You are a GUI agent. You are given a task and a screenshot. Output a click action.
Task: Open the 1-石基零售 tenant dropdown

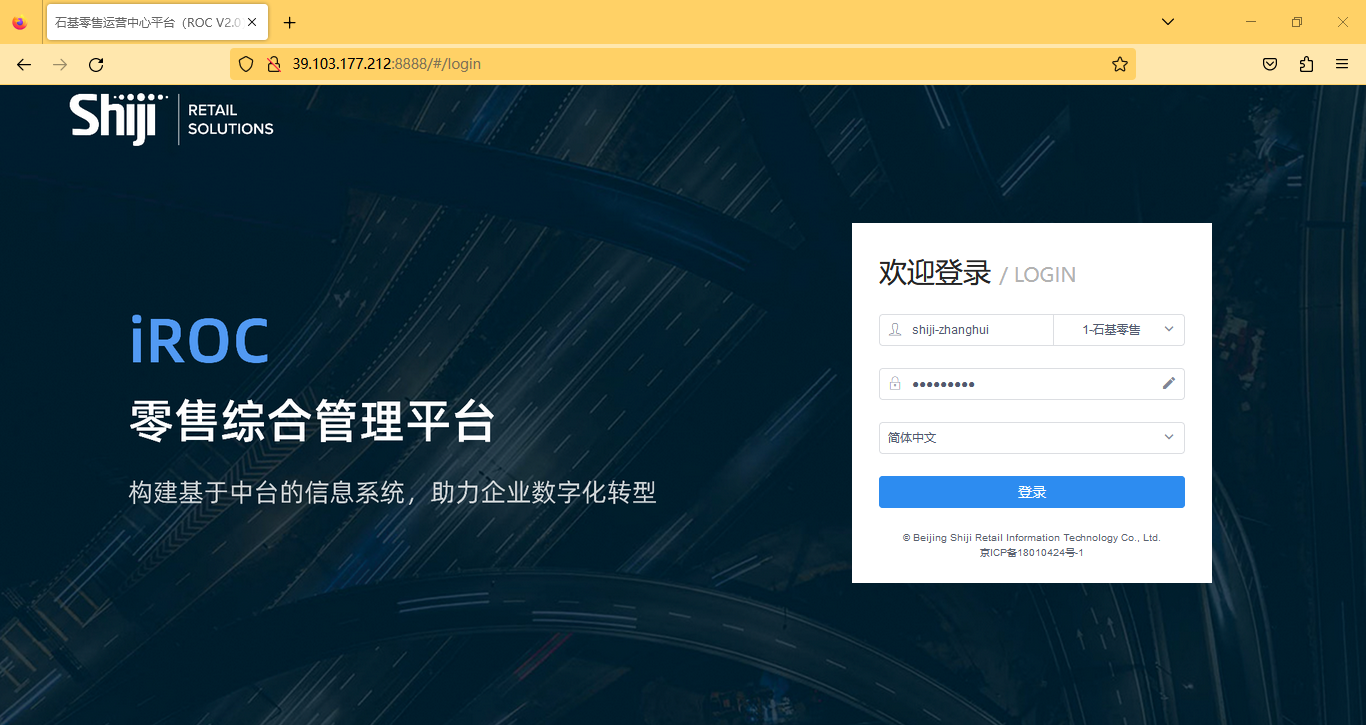pyautogui.click(x=1119, y=330)
